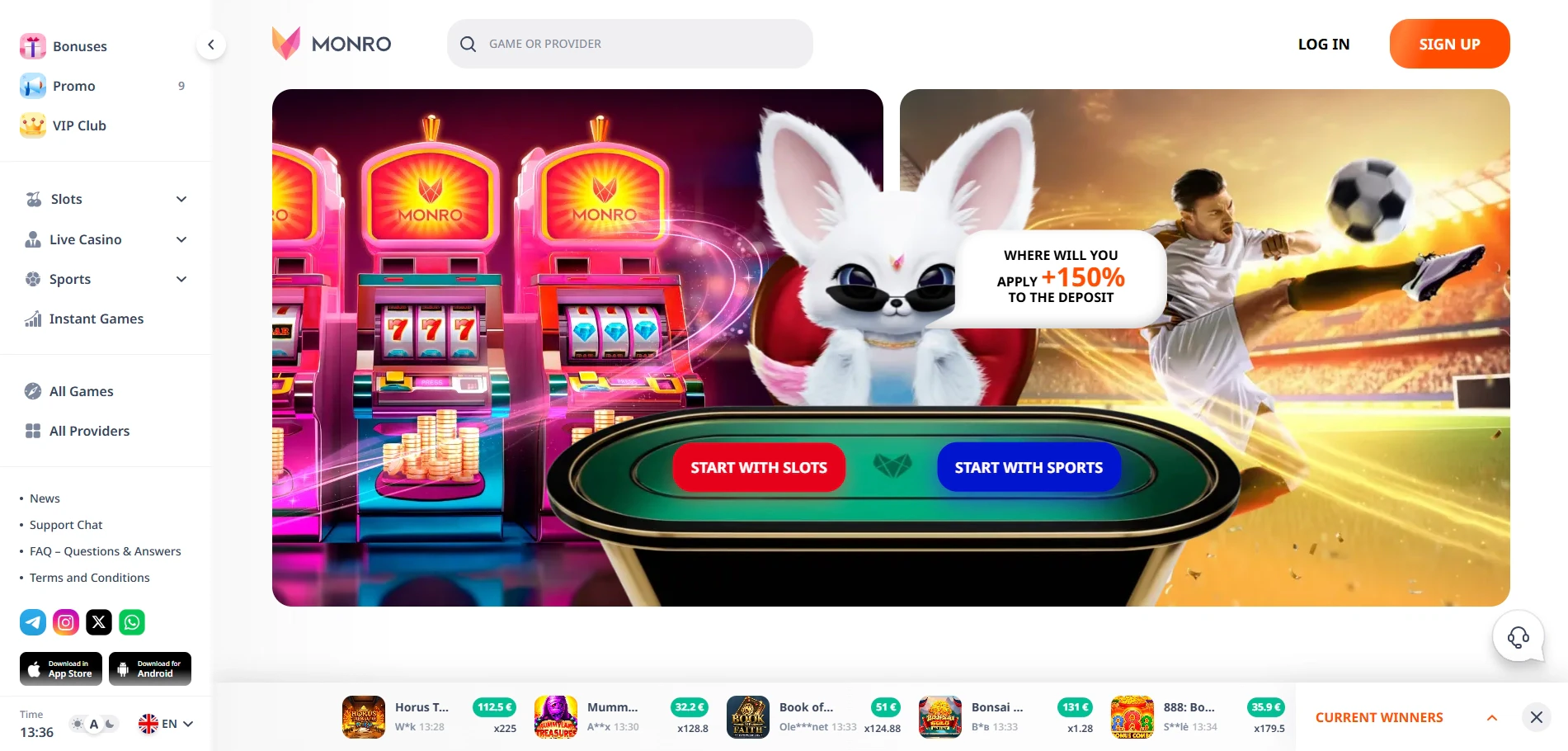Collapse the Current Winners bar arrow
The width and height of the screenshot is (1568, 751).
point(1492,718)
